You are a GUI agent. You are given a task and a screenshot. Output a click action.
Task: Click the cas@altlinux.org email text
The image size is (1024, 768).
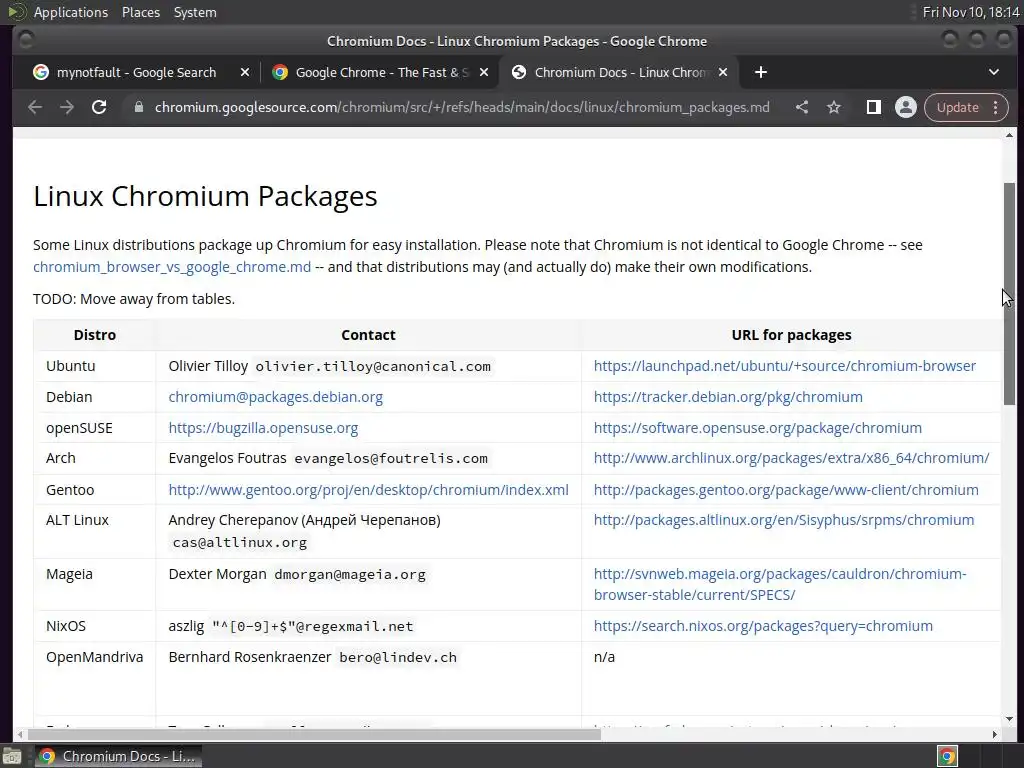click(240, 543)
